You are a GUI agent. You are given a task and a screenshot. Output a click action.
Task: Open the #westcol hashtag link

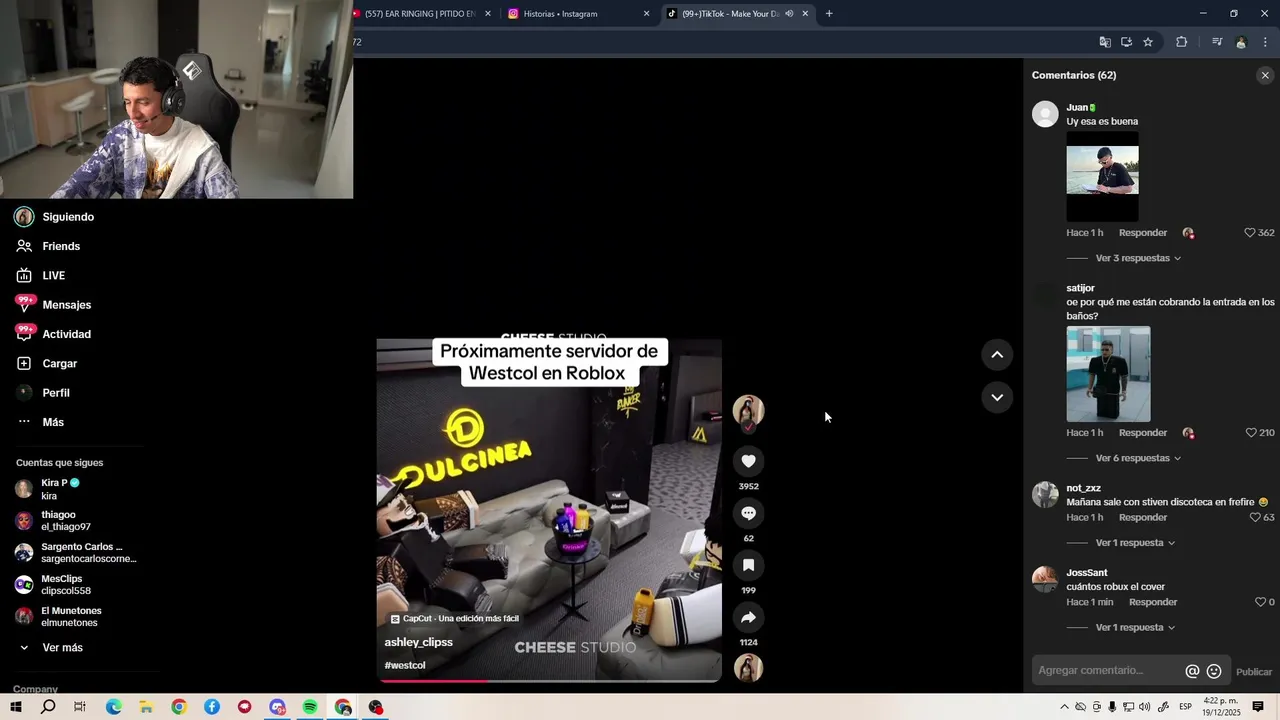coord(405,666)
